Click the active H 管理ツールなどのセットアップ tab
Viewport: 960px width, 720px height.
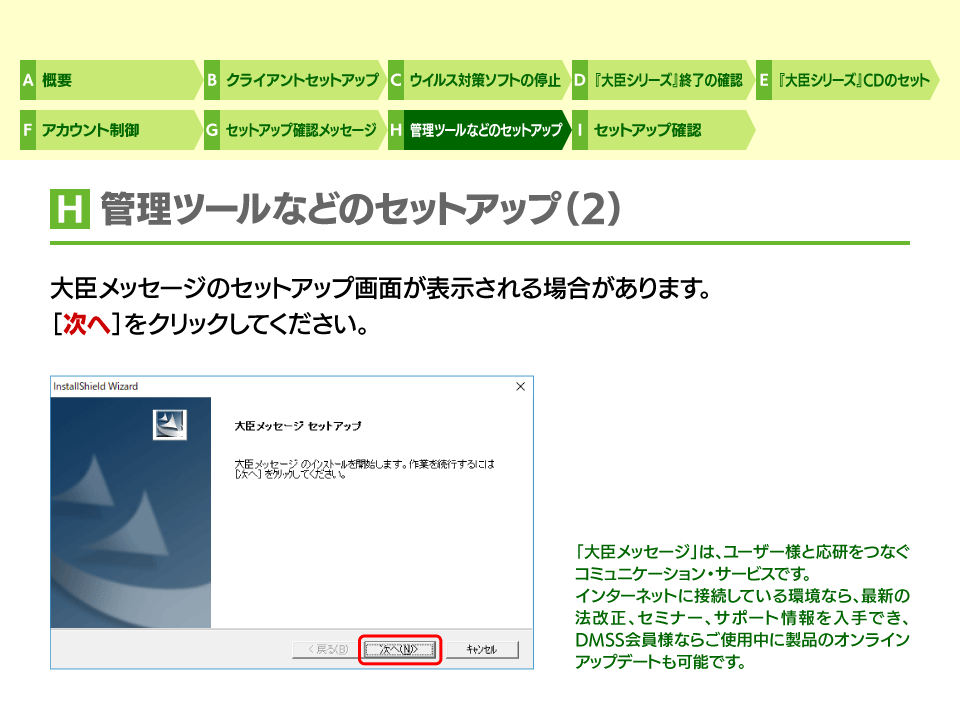point(477,130)
